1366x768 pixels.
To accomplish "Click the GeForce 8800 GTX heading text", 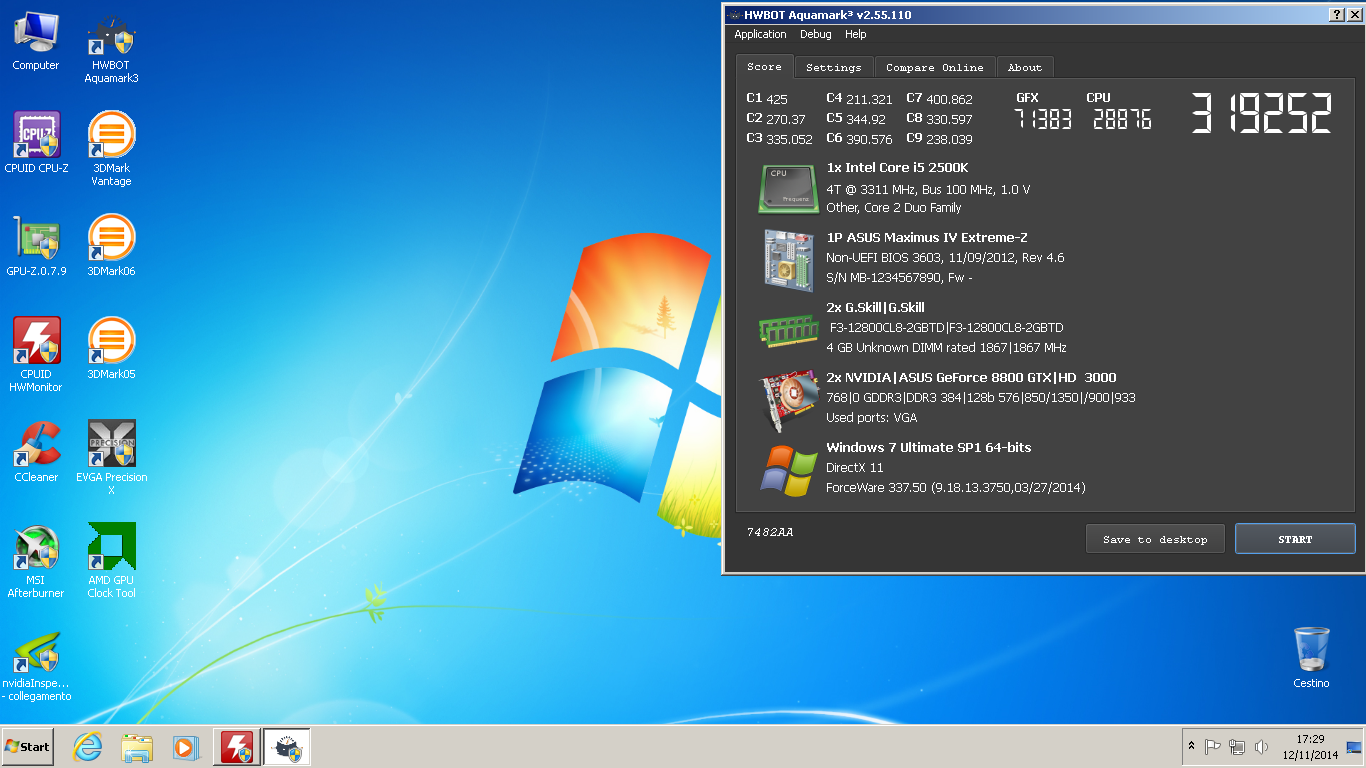I will [971, 378].
